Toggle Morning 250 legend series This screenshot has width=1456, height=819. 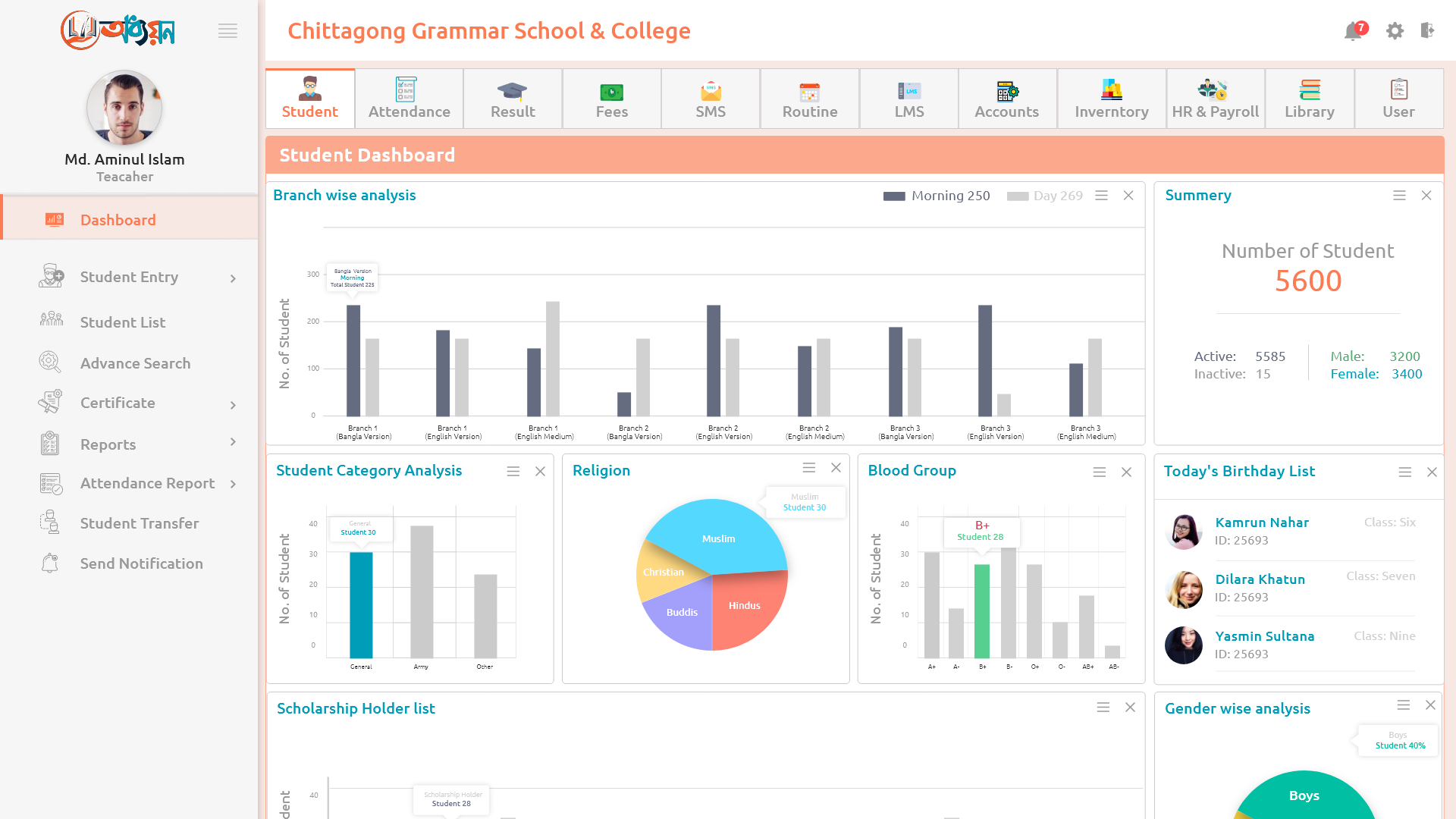937,196
